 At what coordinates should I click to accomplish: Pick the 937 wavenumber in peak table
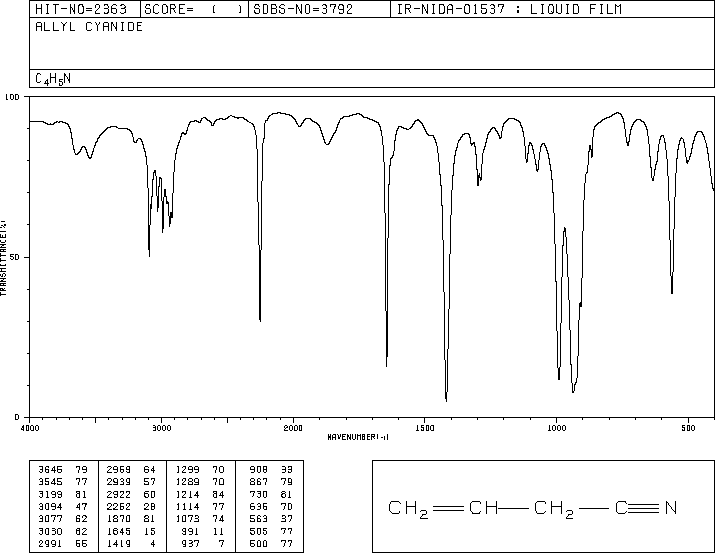coord(191,544)
